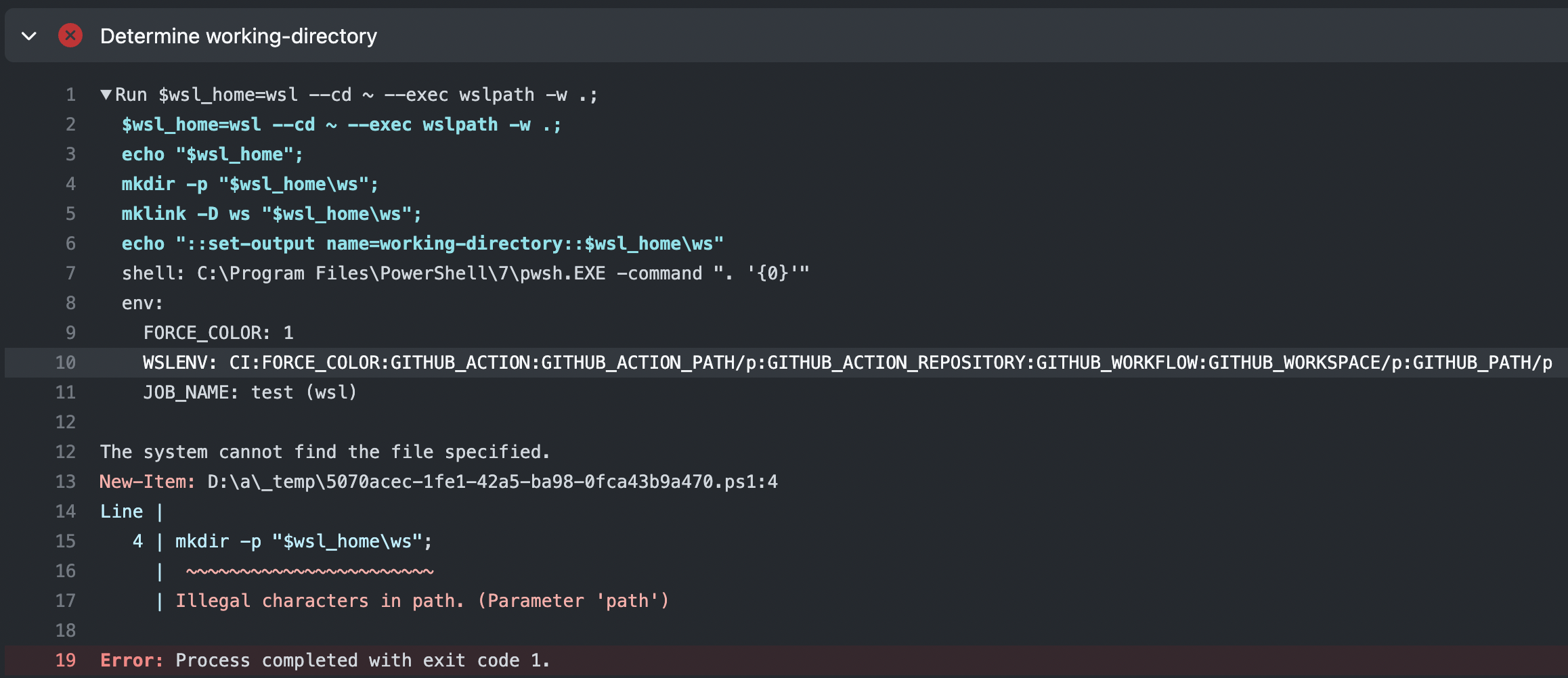Click the blue 'mkdir -p' command on line 4
The width and height of the screenshot is (1568, 678).
tap(250, 184)
